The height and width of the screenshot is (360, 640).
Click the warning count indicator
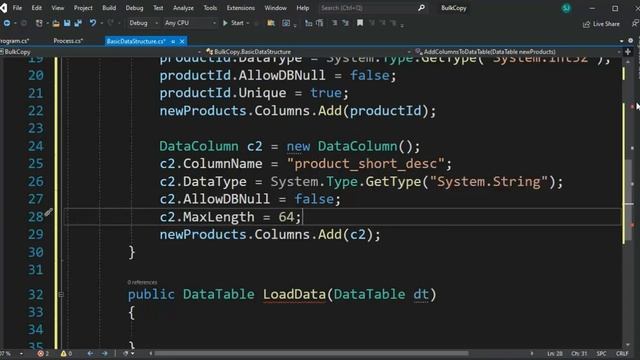pos(66,353)
